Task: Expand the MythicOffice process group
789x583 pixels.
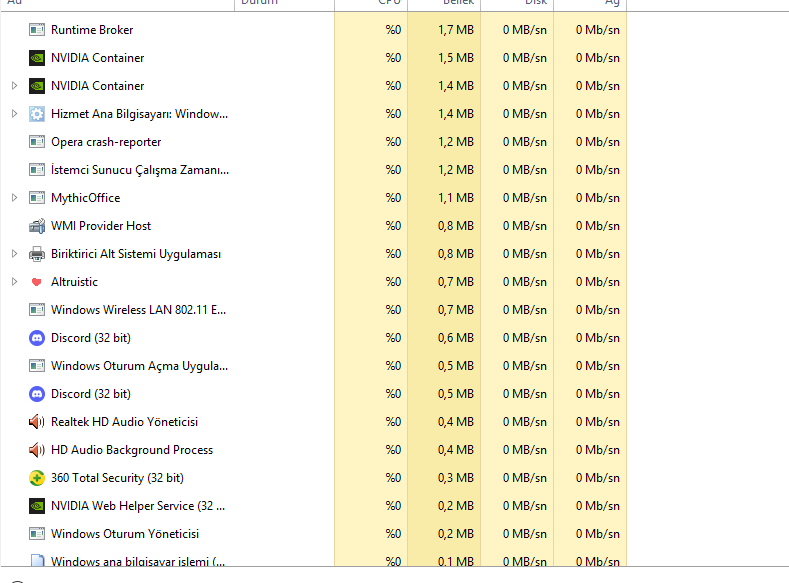Action: 15,198
